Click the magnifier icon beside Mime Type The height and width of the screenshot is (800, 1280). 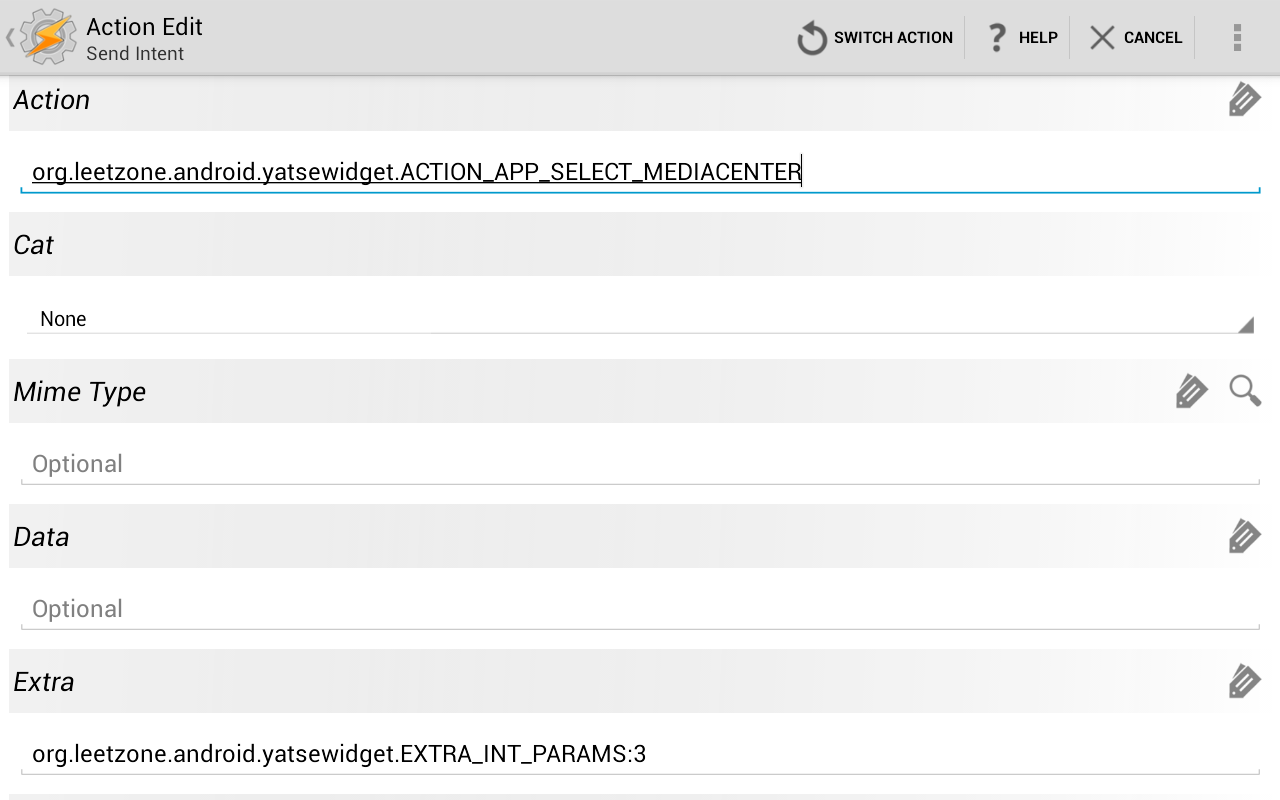1245,391
